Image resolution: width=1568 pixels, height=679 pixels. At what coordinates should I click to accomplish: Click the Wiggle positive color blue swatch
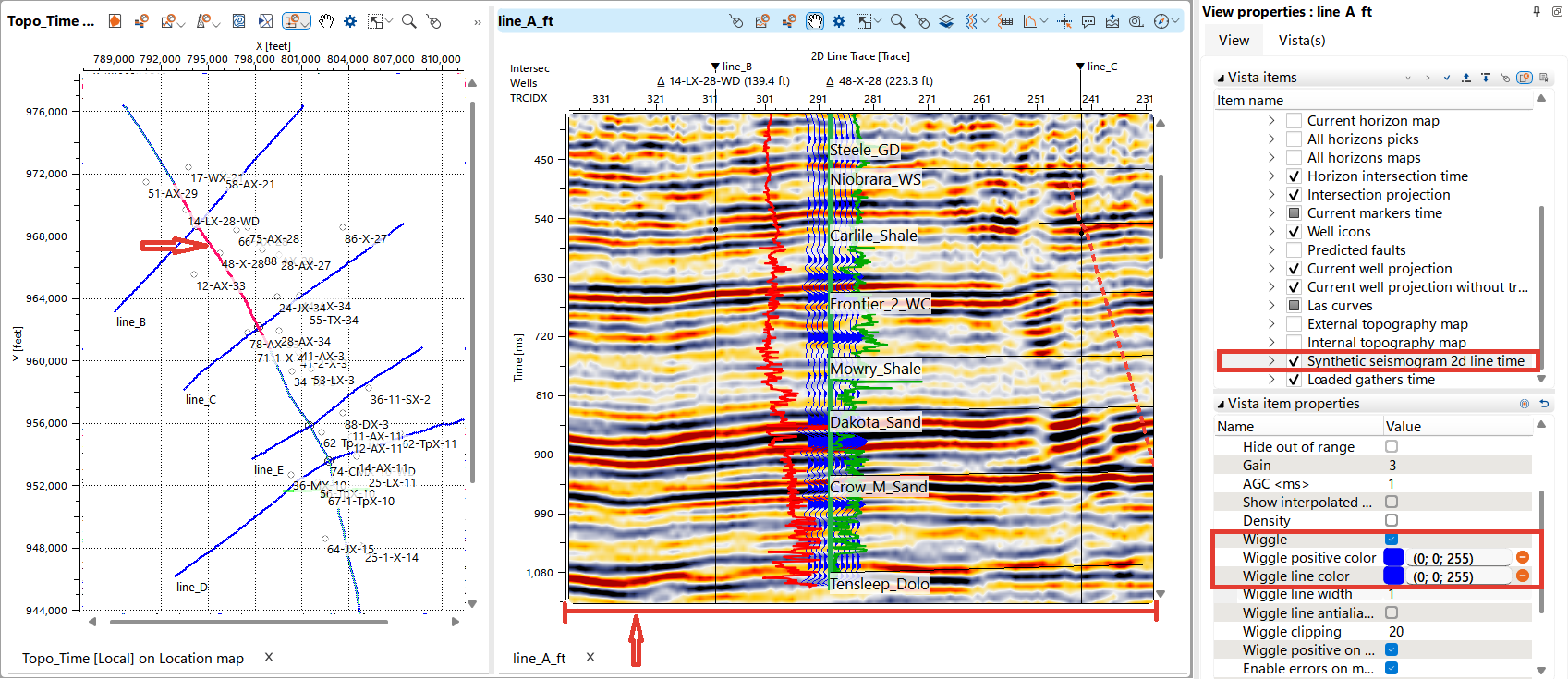coord(1393,557)
